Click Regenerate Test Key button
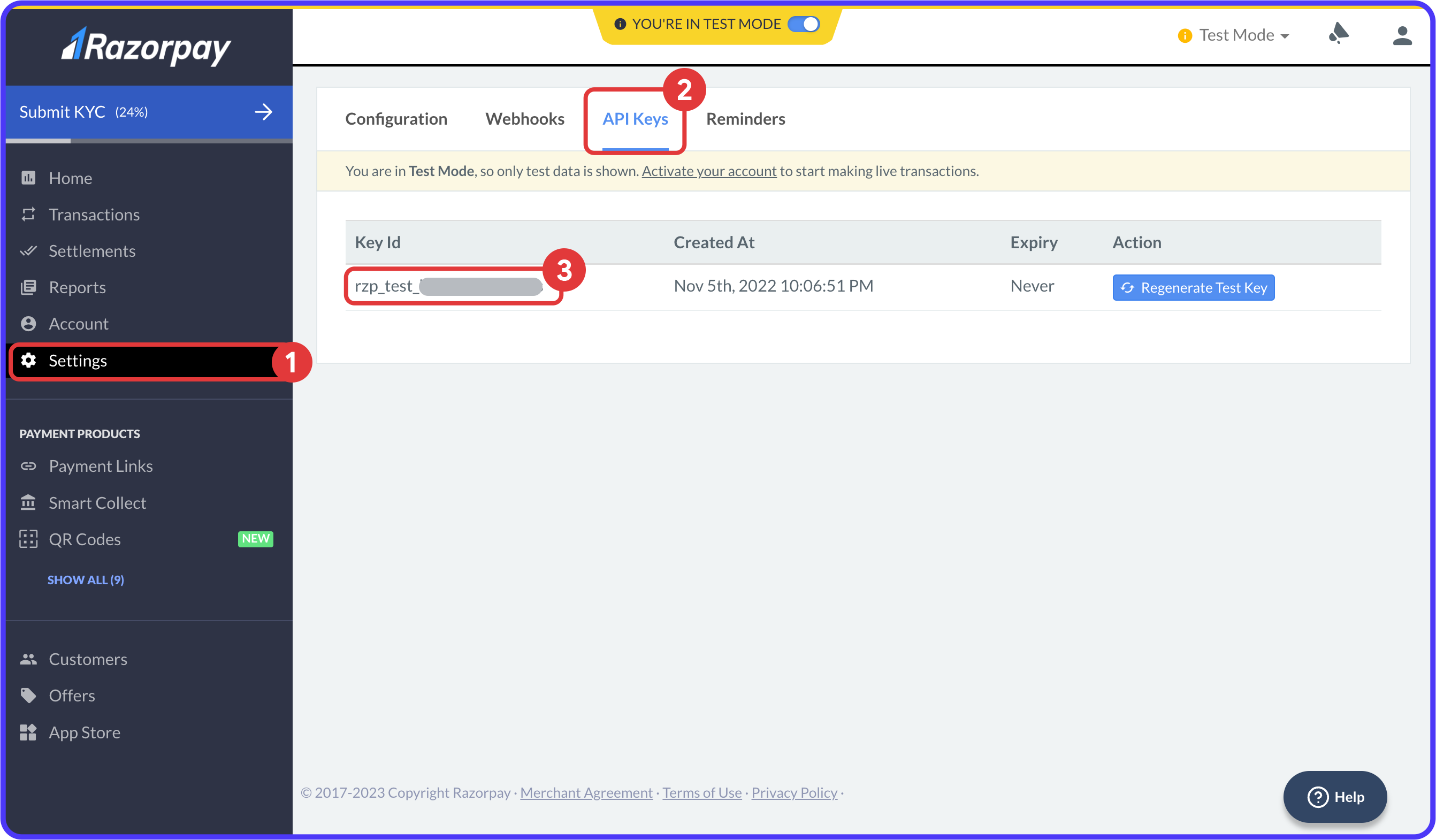This screenshot has width=1436, height=840. click(1193, 287)
